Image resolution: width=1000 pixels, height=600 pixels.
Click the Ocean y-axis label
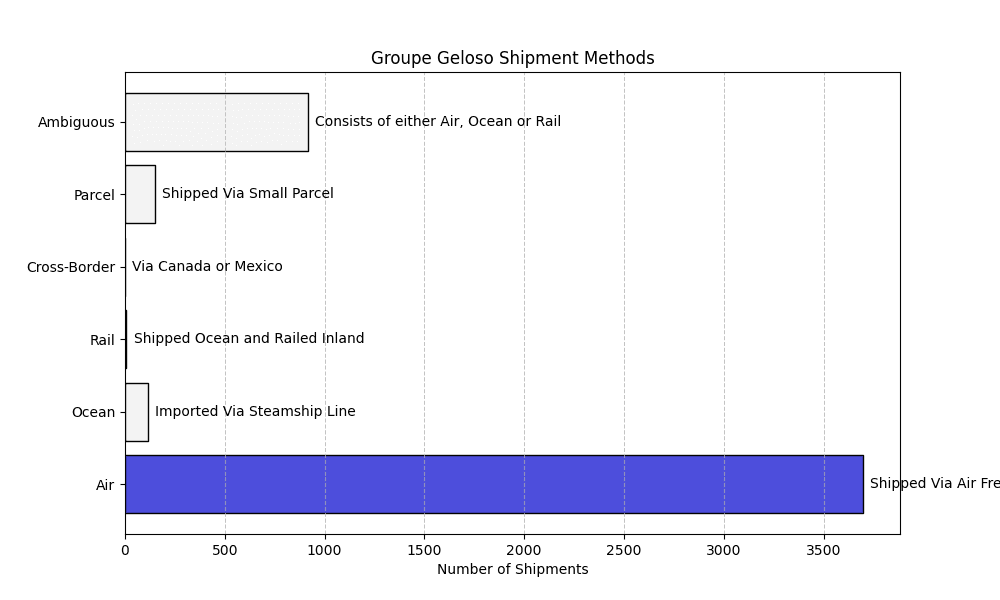(x=93, y=413)
